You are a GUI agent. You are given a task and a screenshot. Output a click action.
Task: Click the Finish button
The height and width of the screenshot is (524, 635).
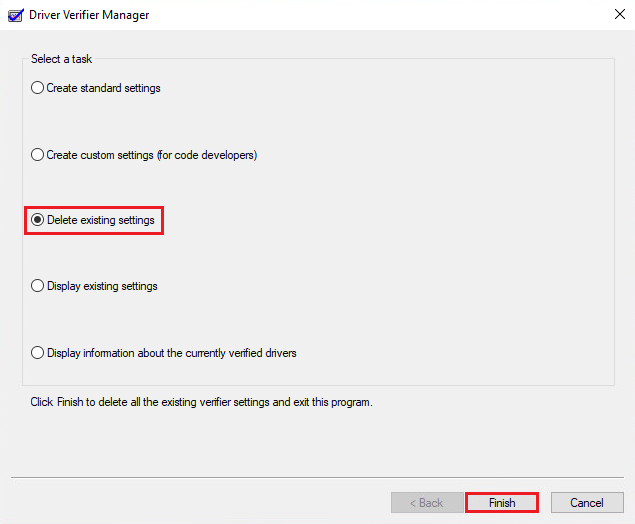click(502, 503)
